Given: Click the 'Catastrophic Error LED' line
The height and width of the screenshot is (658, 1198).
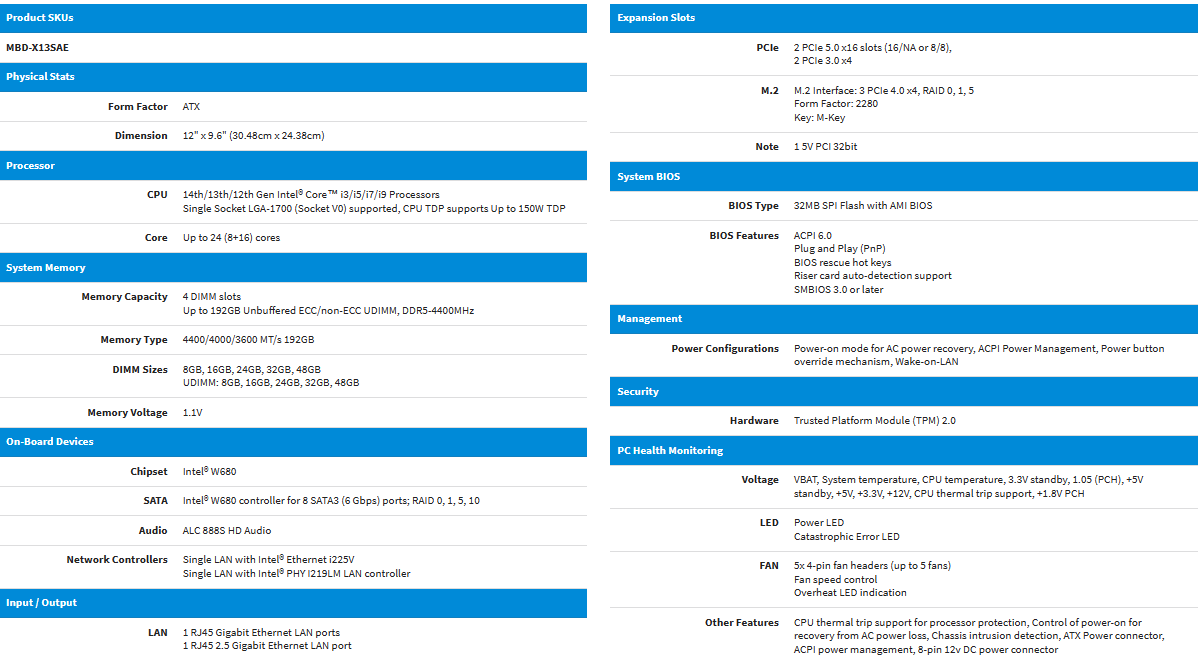Looking at the screenshot, I should [847, 537].
